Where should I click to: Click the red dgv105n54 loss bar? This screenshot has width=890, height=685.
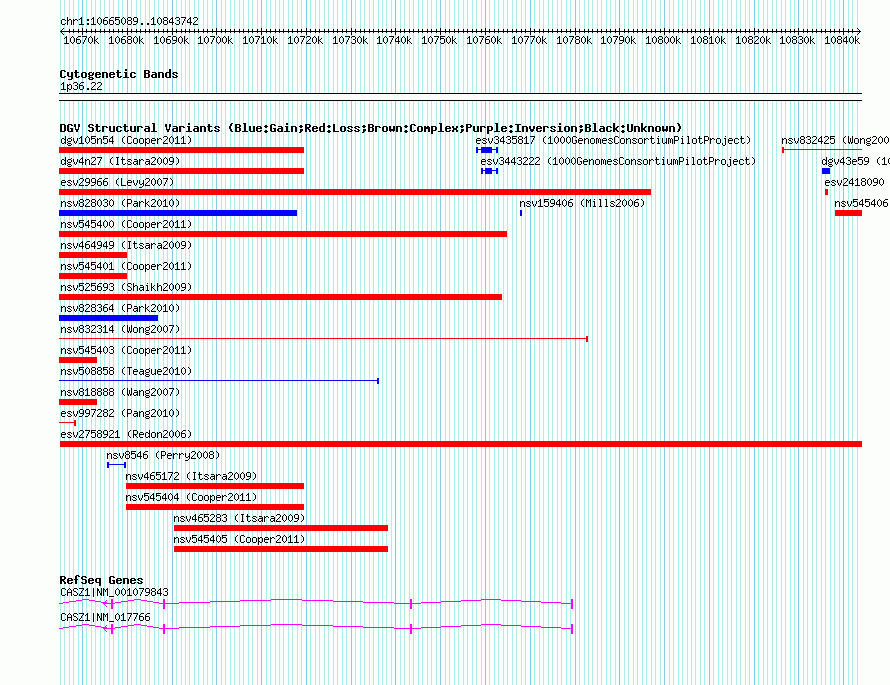182,150
